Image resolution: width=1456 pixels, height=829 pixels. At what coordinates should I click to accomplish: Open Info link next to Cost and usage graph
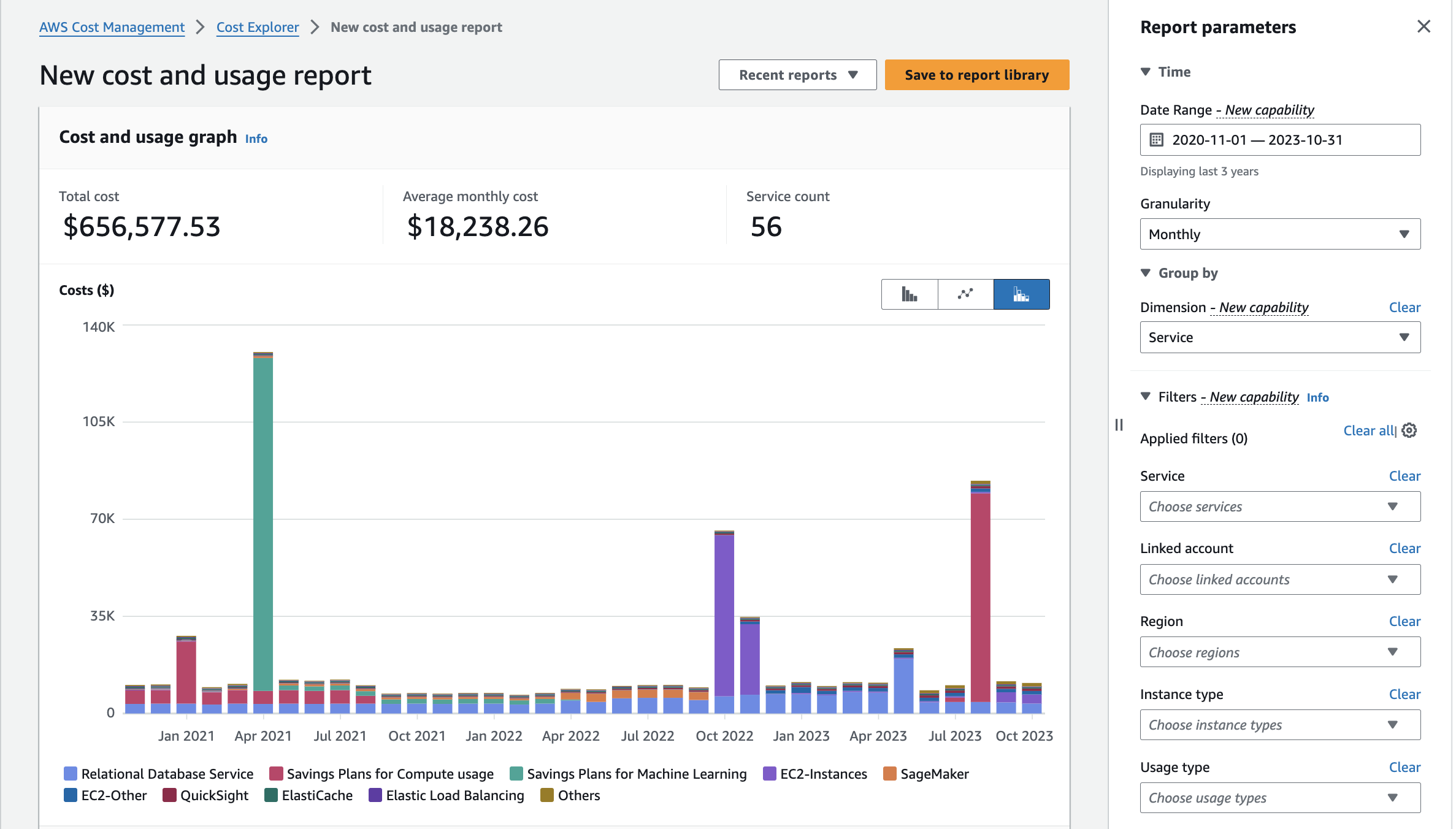256,139
